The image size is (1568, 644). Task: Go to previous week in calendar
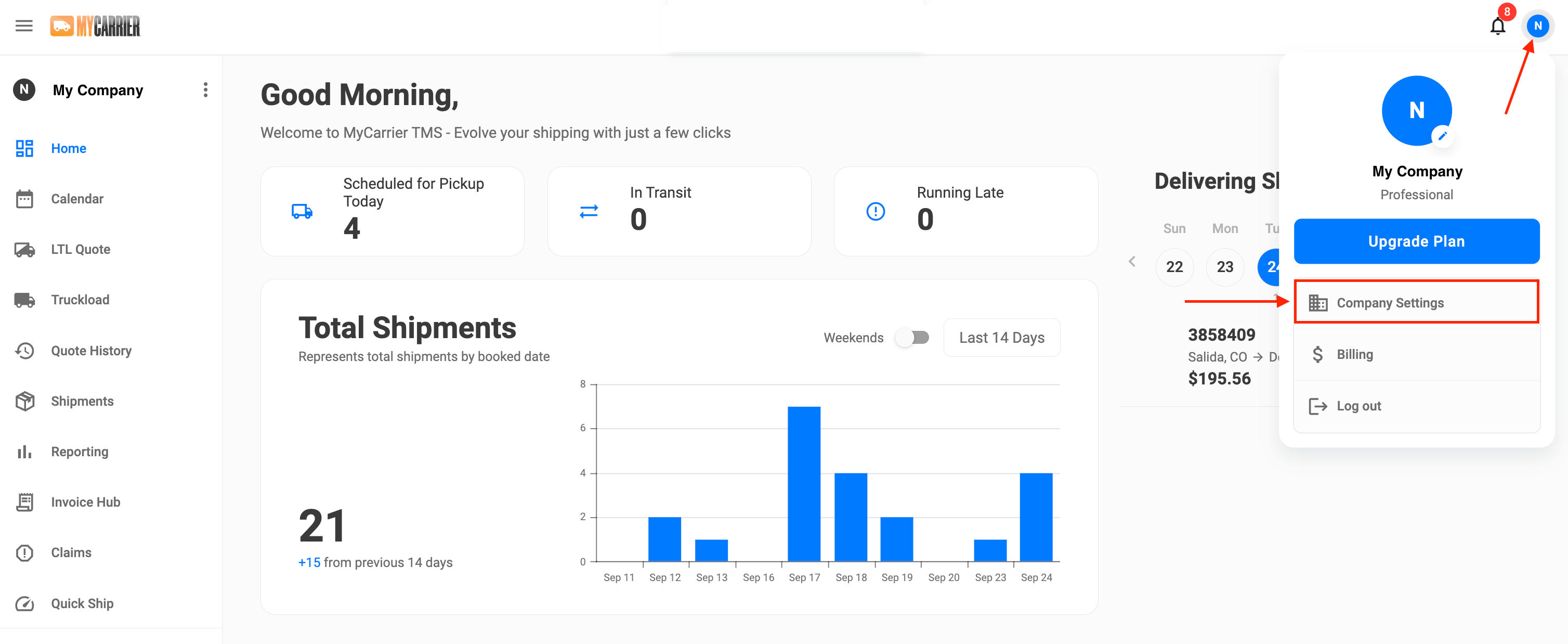tap(1132, 261)
